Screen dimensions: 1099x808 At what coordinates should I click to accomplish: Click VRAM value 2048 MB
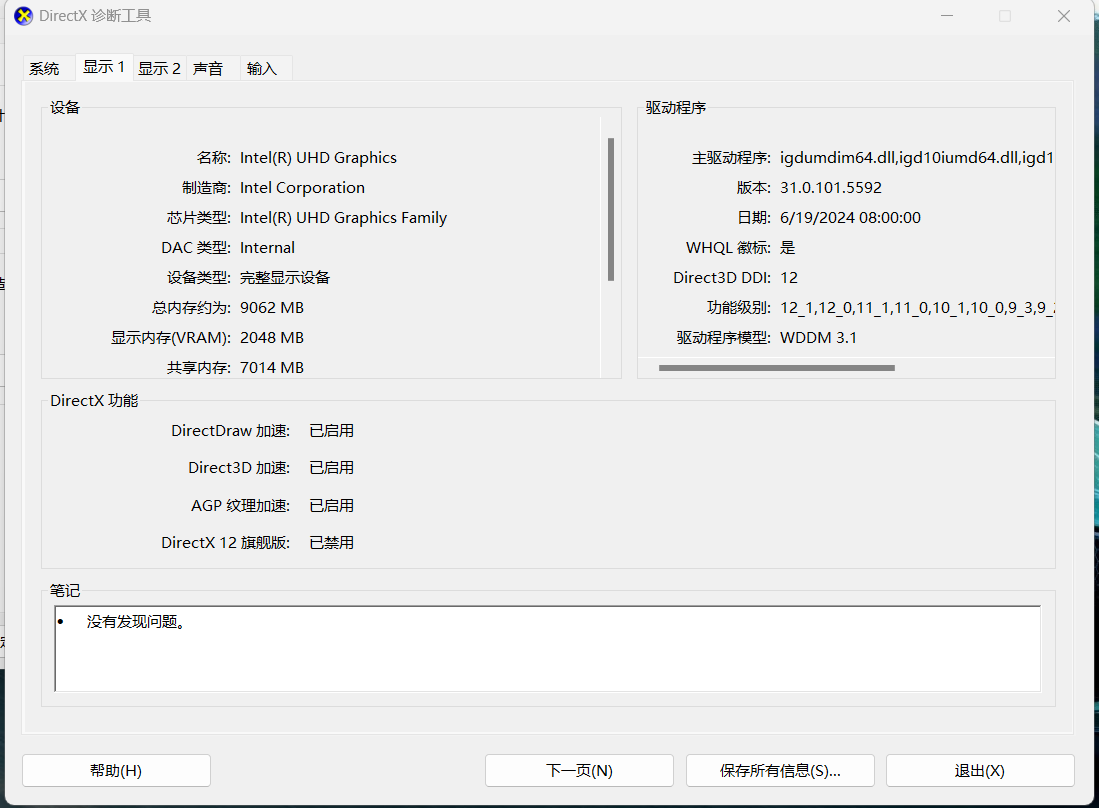(x=272, y=338)
